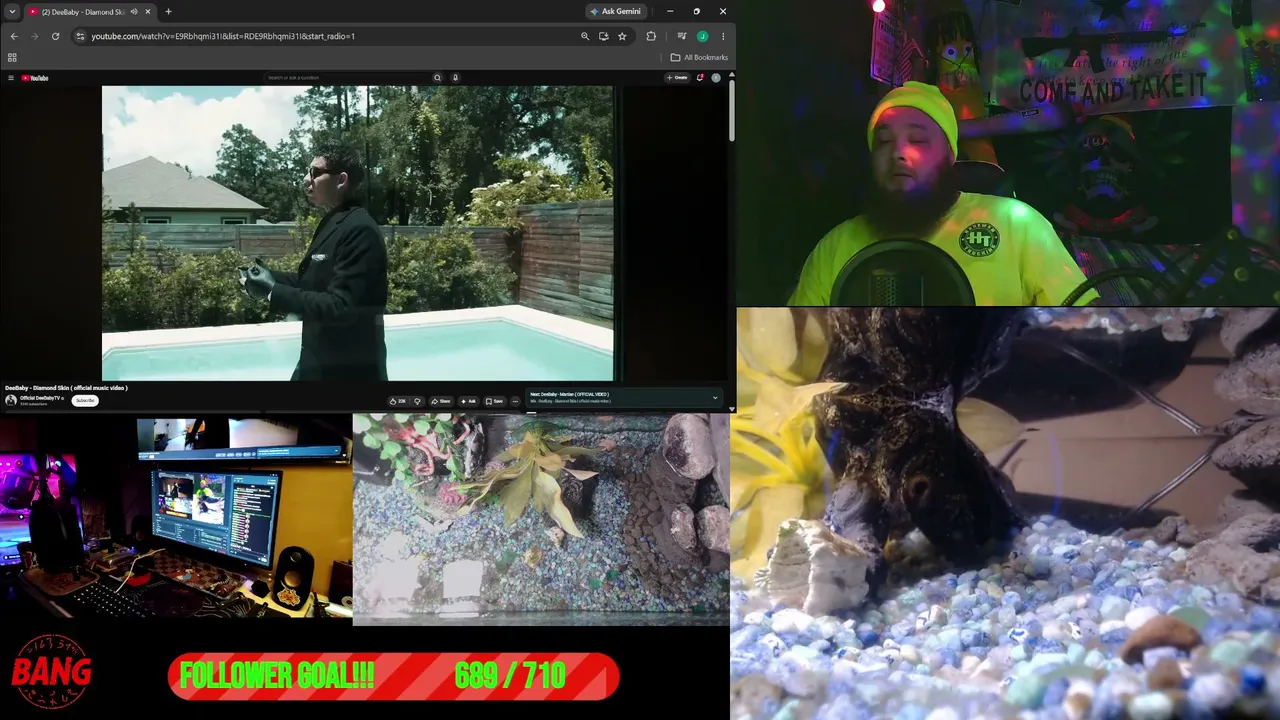
Task: Close the DeeBaby YouTube tab
Action: coord(148,12)
